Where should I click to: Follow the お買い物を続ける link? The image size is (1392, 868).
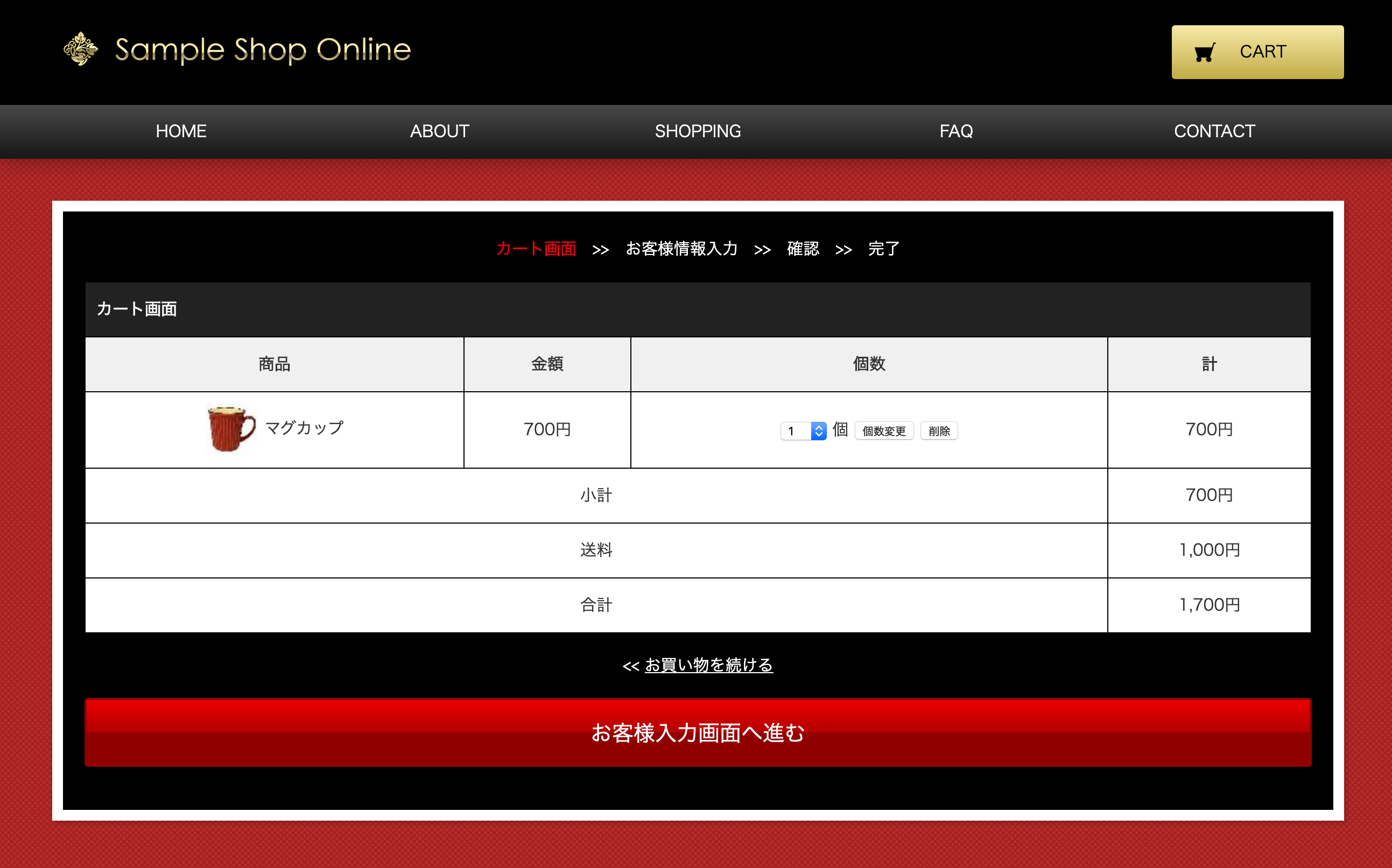(708, 665)
